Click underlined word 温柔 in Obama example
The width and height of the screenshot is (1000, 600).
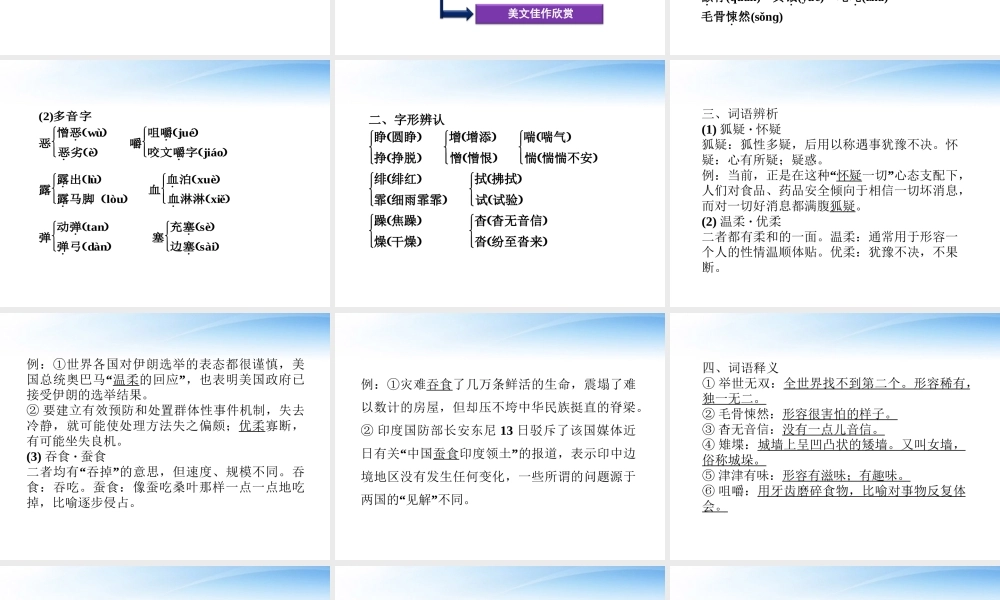[x=126, y=380]
